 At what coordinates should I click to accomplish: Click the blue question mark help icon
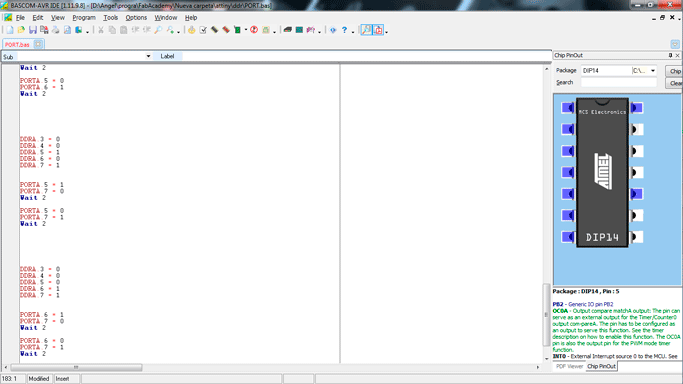(344, 30)
